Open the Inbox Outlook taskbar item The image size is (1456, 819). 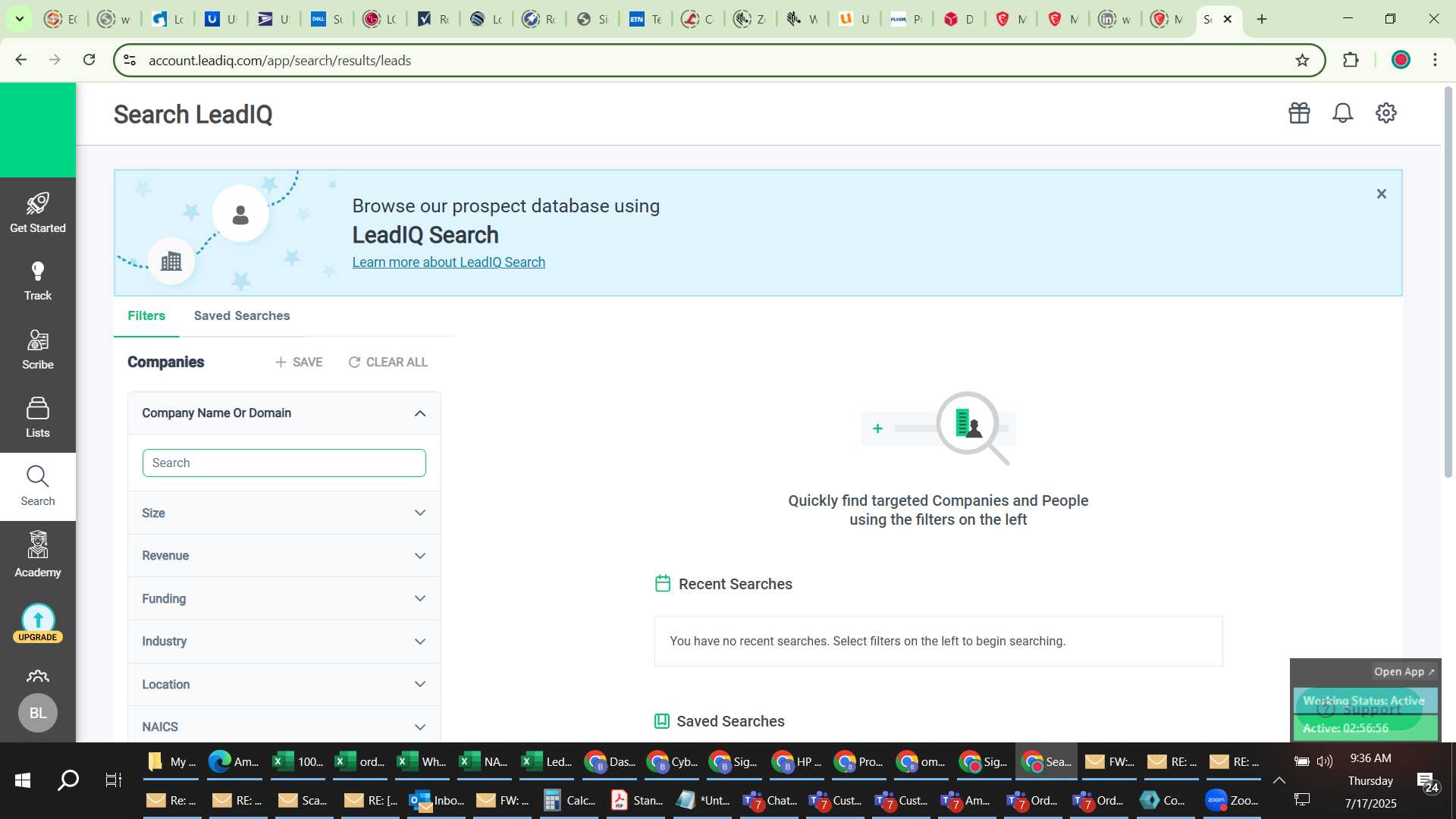437,800
